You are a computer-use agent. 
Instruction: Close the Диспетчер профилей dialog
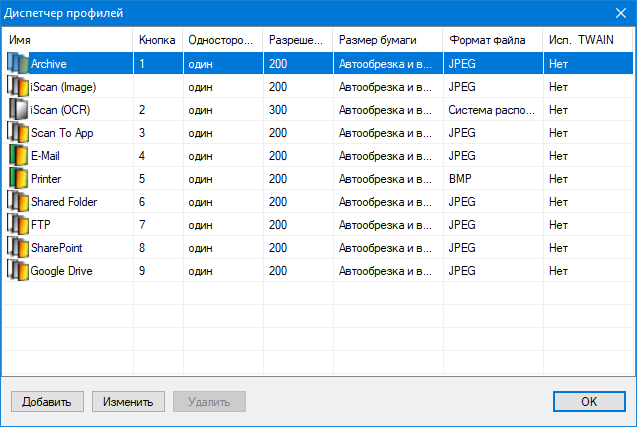tap(620, 12)
